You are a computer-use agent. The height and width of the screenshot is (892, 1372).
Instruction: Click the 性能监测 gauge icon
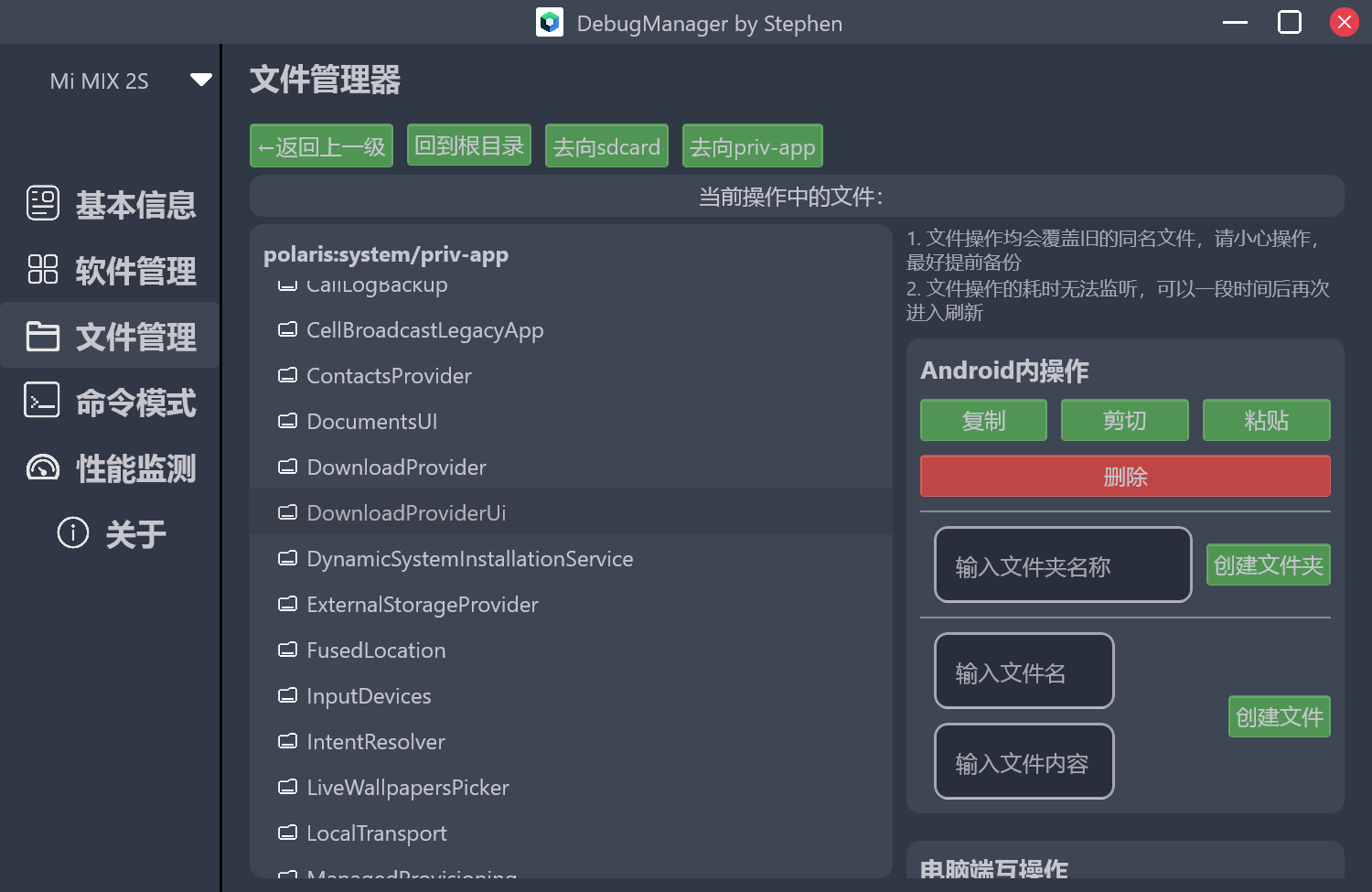click(x=41, y=467)
